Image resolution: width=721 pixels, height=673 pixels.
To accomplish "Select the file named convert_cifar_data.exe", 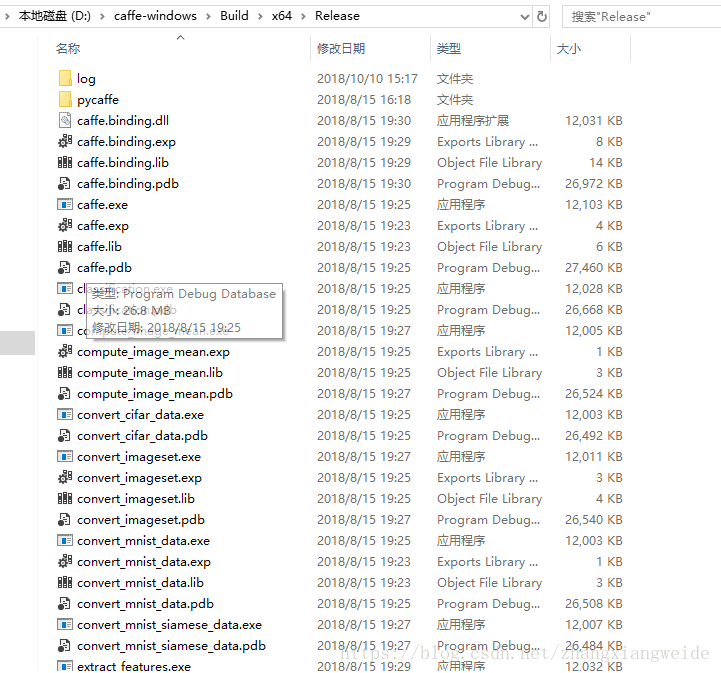I will click(x=140, y=415).
